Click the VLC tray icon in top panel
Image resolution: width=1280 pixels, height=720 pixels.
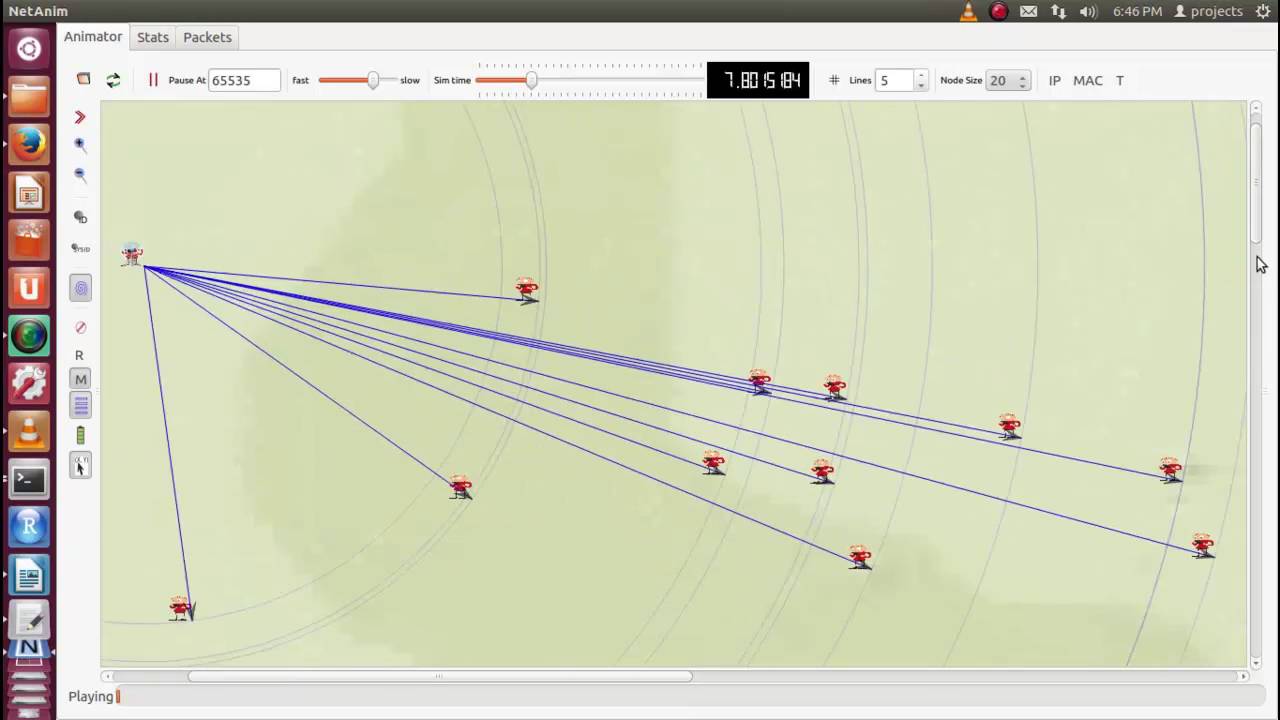click(968, 12)
